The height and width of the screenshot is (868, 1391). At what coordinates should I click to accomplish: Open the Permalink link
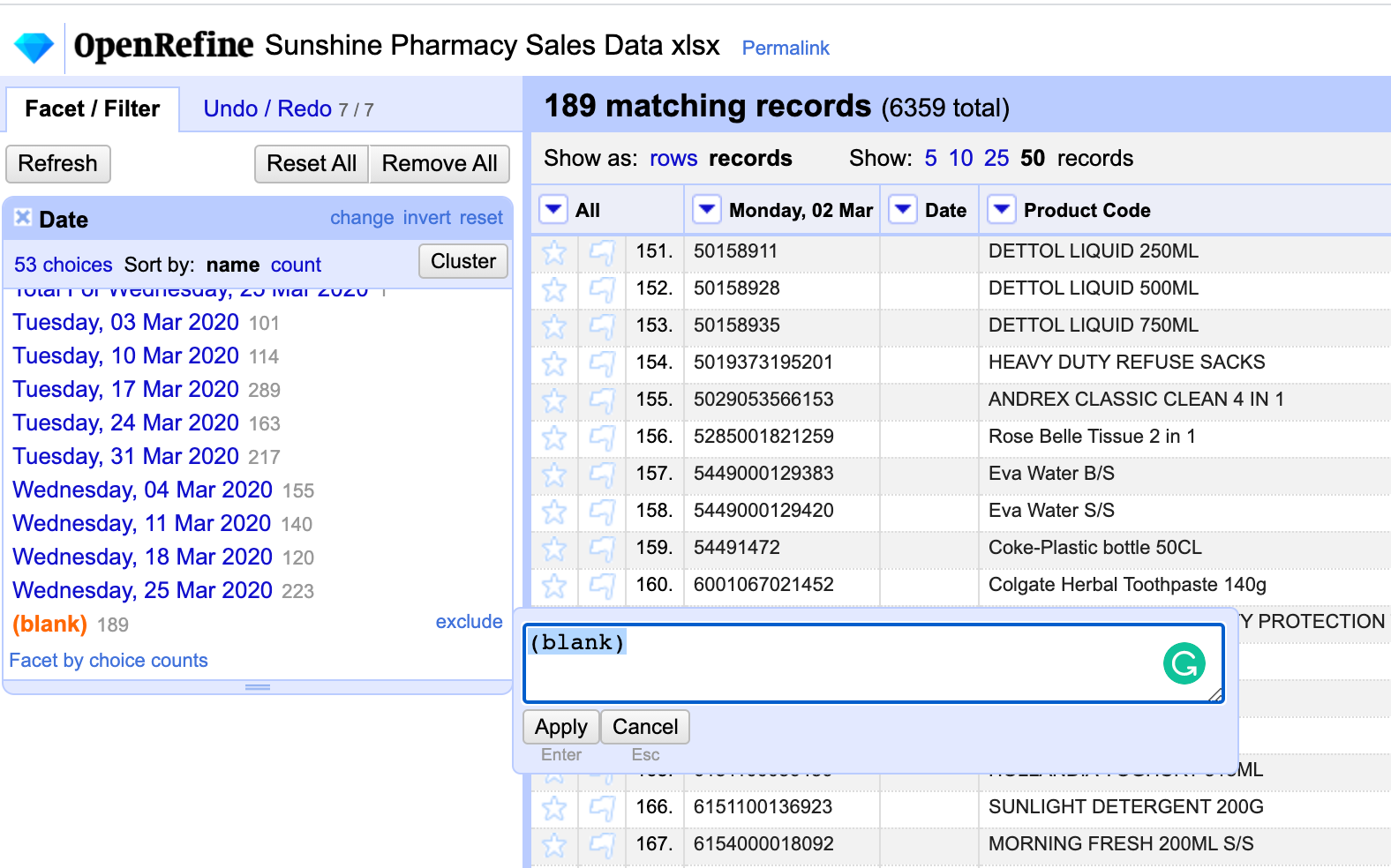coord(785,49)
